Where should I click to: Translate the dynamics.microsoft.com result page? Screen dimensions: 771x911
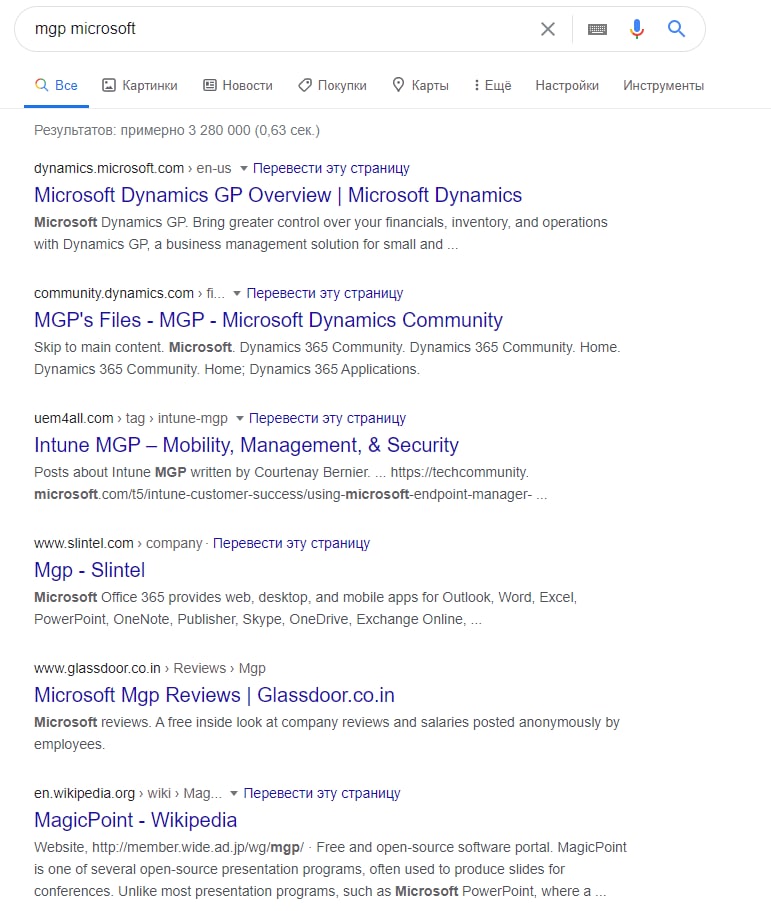tap(331, 168)
